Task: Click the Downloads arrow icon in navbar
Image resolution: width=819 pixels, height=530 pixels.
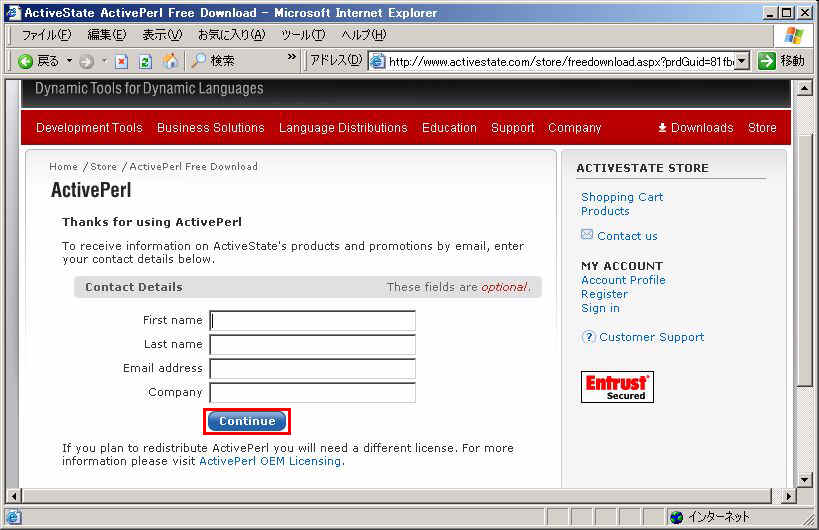Action: (x=662, y=127)
